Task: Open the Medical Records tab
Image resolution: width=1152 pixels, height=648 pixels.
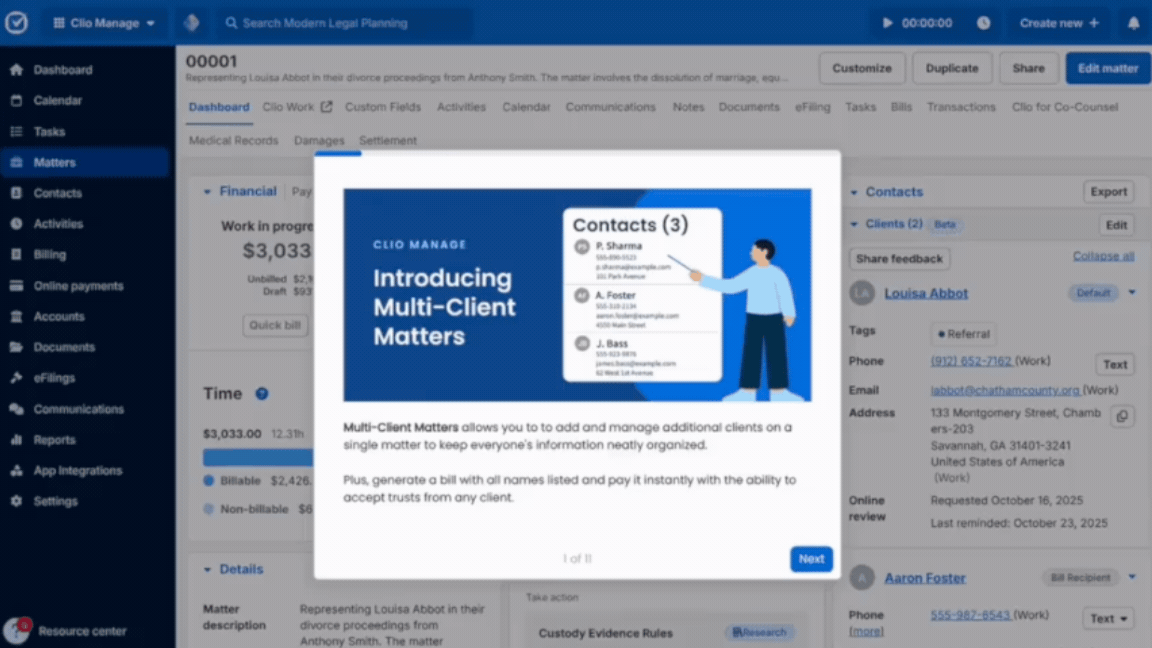Action: (234, 140)
